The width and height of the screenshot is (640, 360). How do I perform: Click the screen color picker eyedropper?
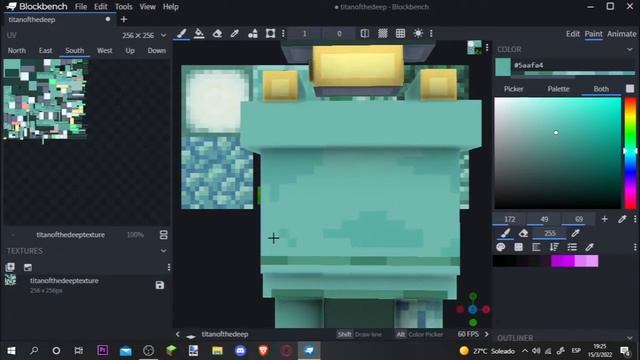pos(622,219)
